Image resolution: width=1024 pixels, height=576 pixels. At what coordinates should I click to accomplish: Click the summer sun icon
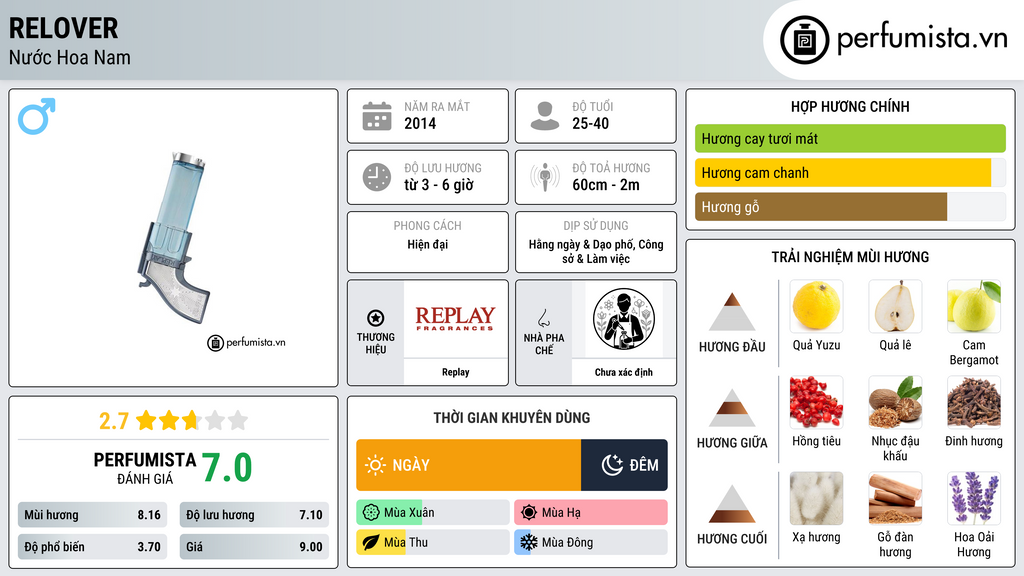click(x=529, y=513)
